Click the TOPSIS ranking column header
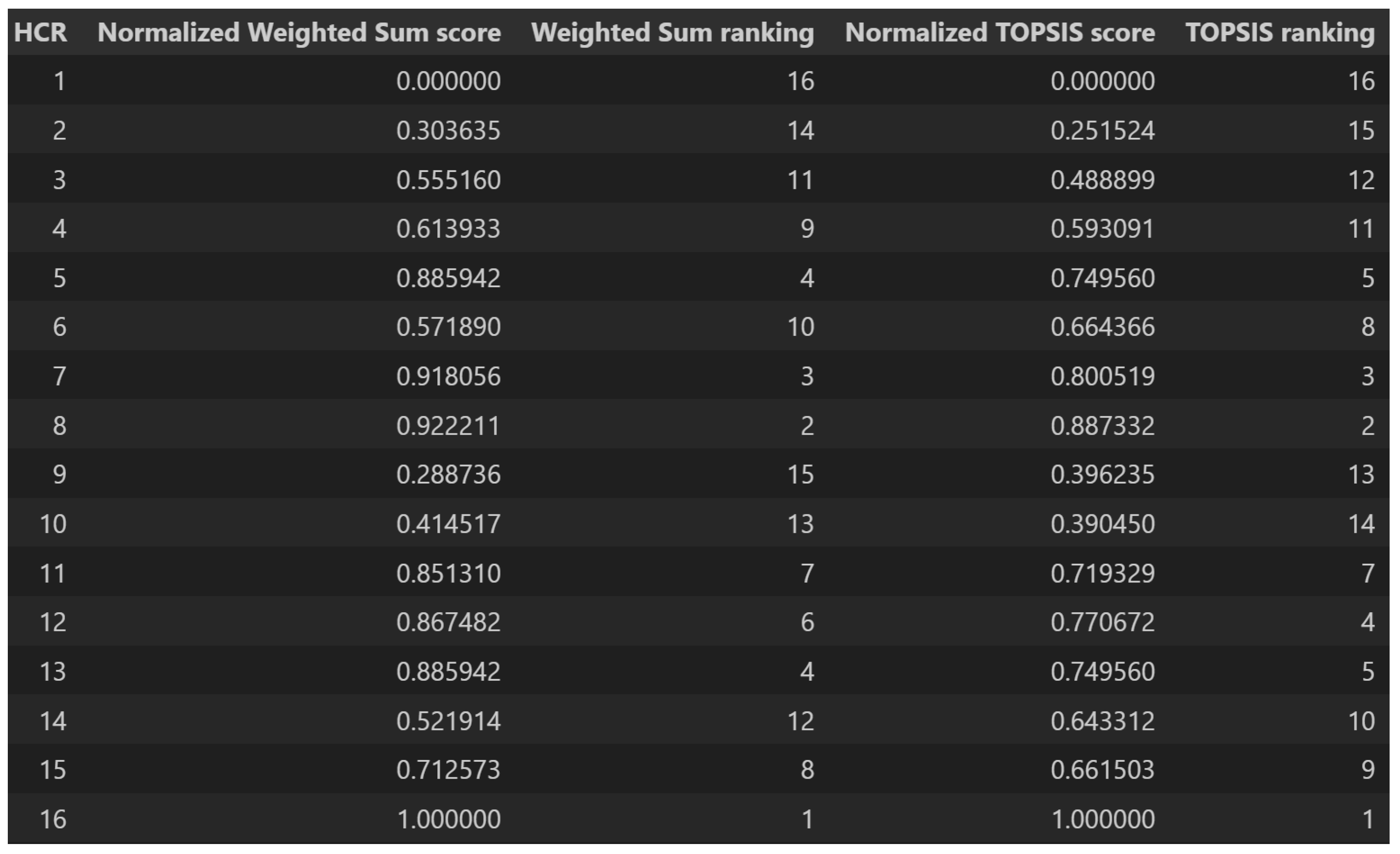The image size is (1400, 854). pos(1280,32)
